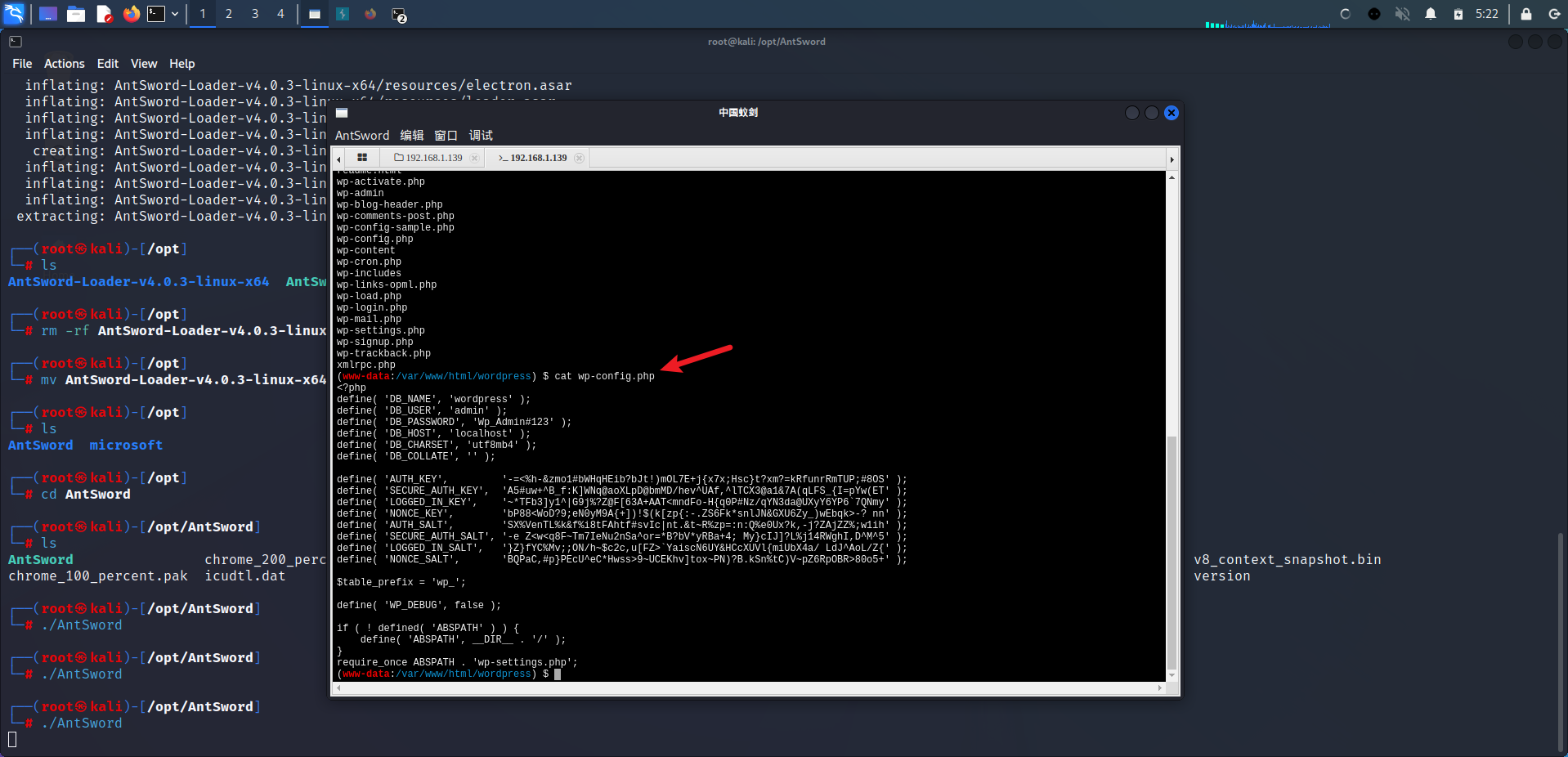Open the 调试 menu in AntSword

tap(481, 136)
